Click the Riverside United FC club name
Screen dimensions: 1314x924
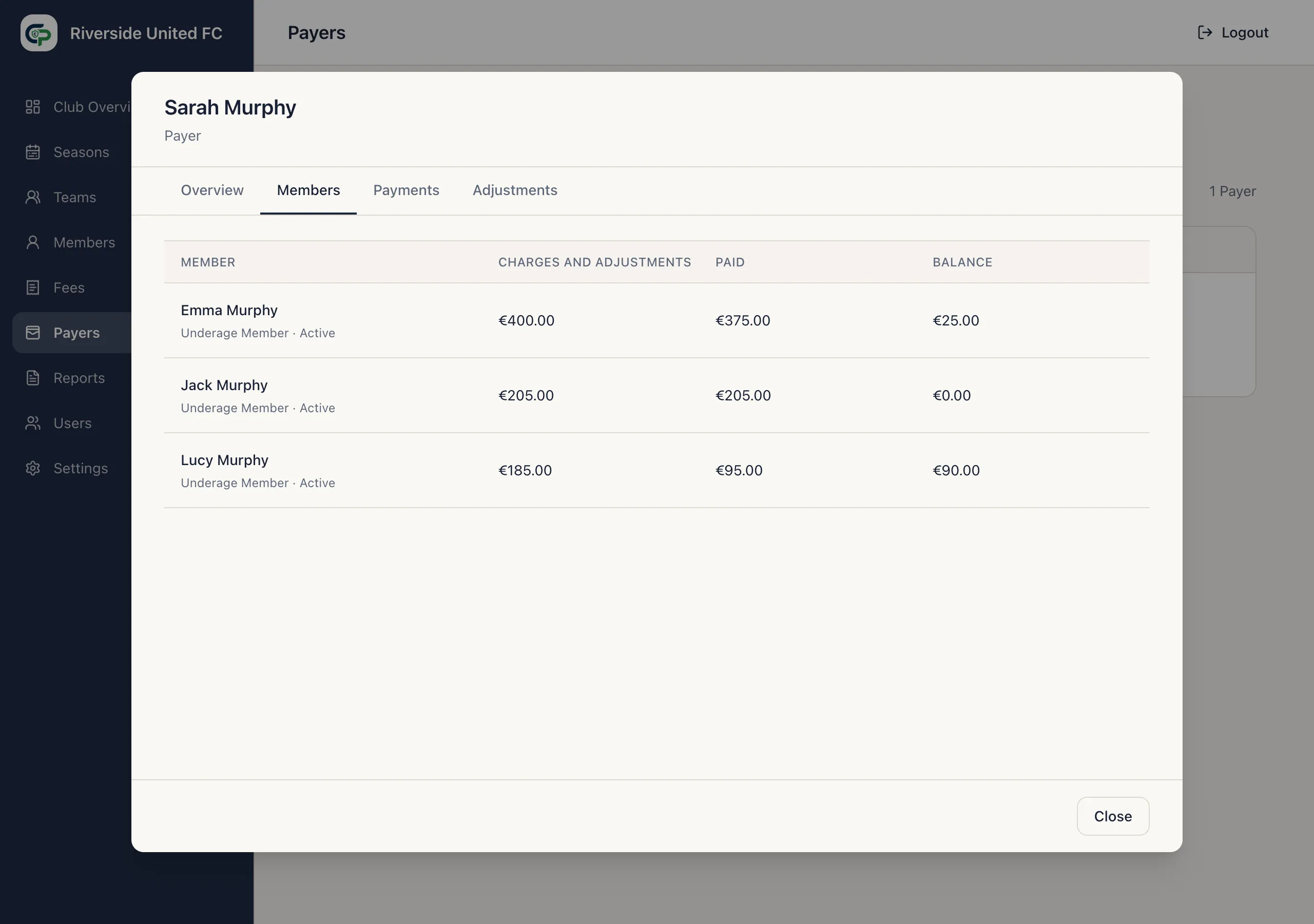[146, 33]
